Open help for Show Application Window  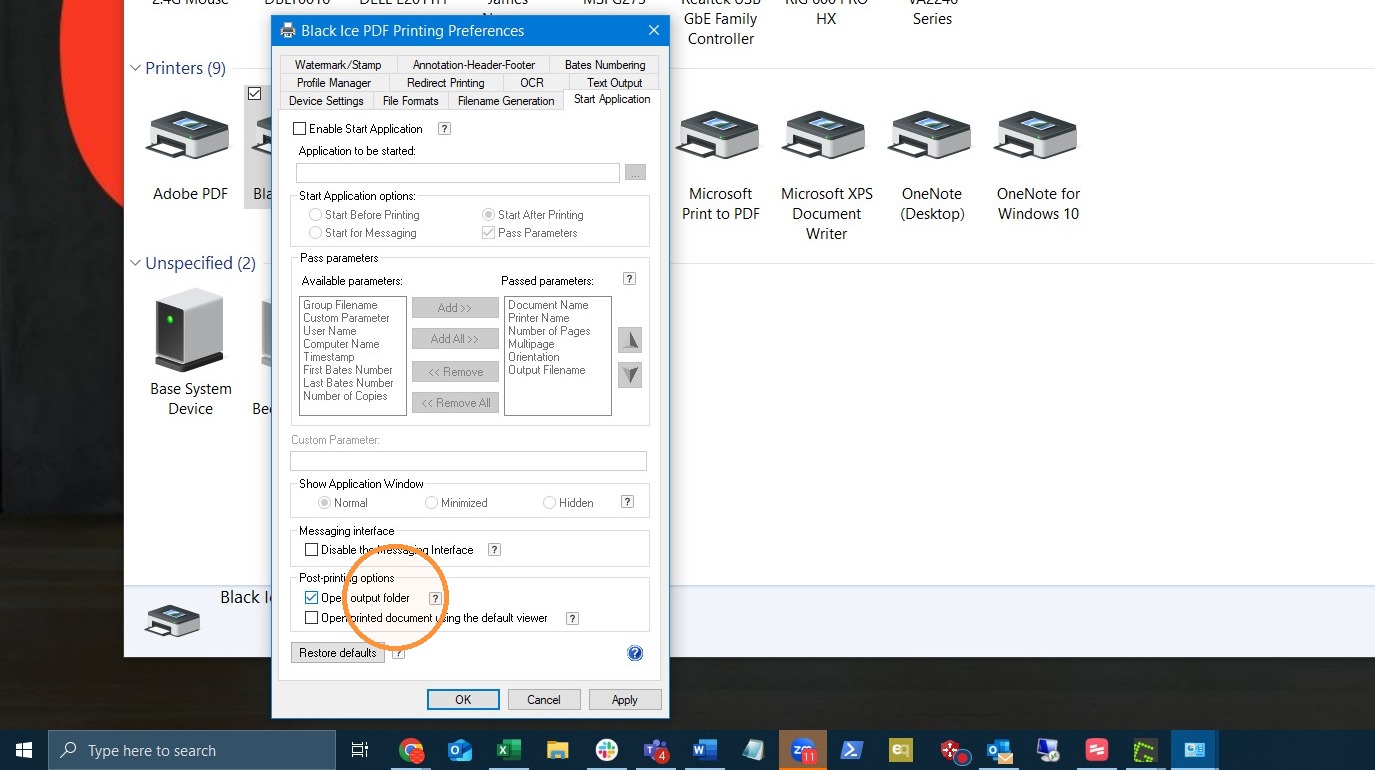pyautogui.click(x=628, y=502)
